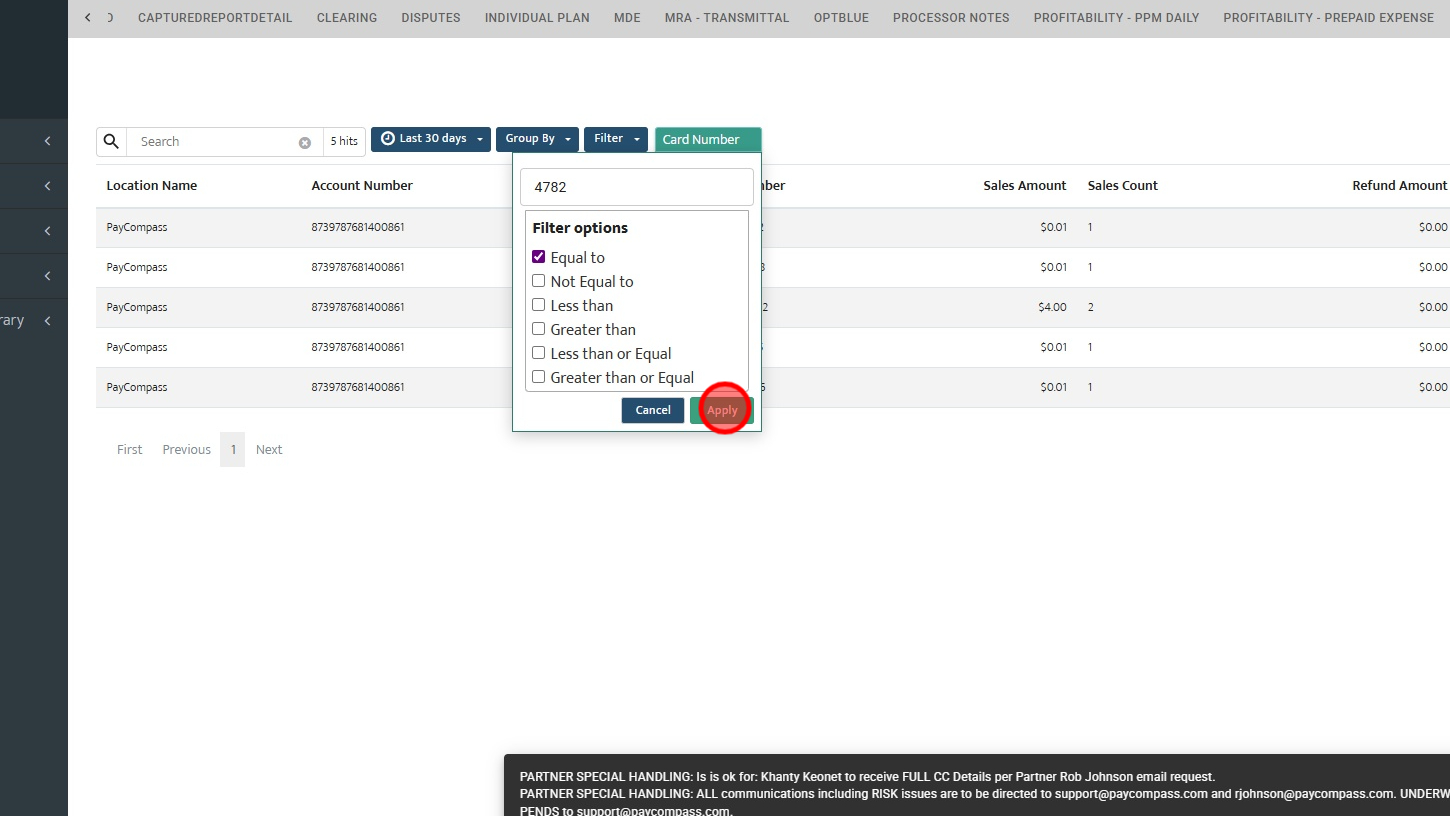The image size is (1450, 816).
Task: Open the PROCESSOR NOTES tab
Action: [951, 18]
